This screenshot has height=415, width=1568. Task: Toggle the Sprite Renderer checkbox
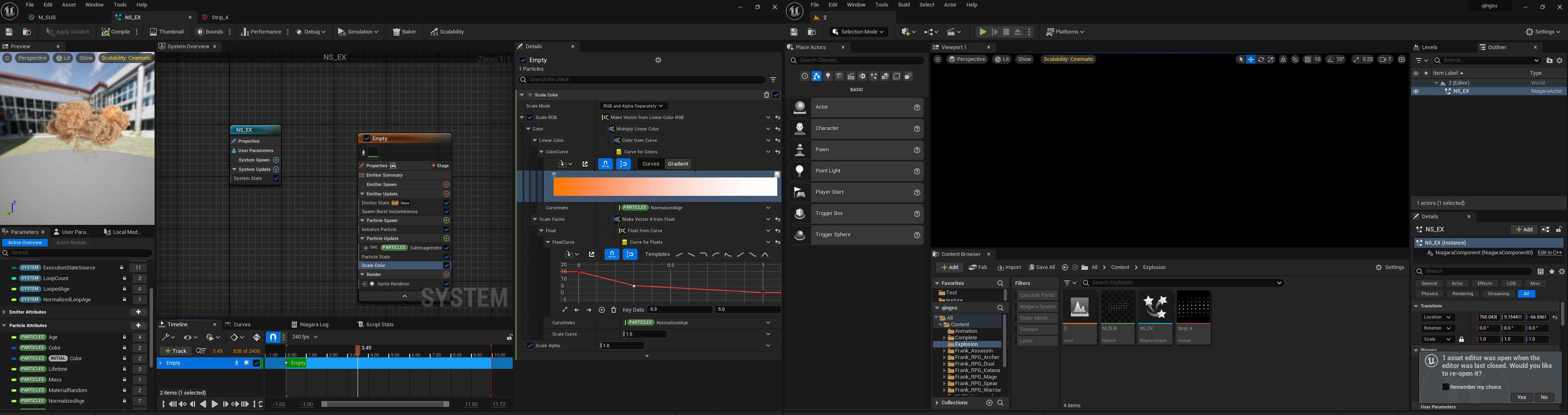point(446,284)
